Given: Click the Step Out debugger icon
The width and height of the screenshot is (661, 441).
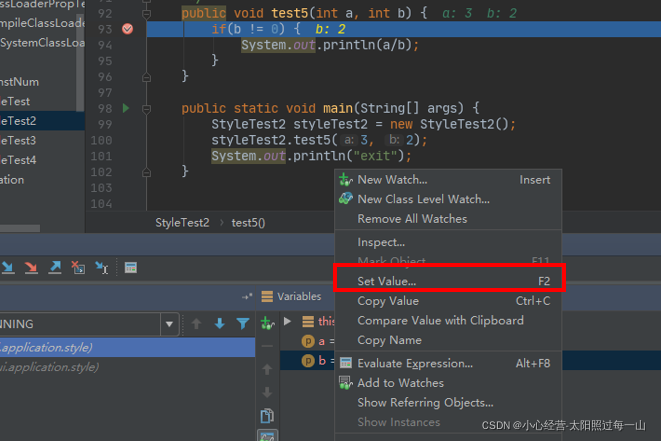Looking at the screenshot, I should (x=54, y=267).
